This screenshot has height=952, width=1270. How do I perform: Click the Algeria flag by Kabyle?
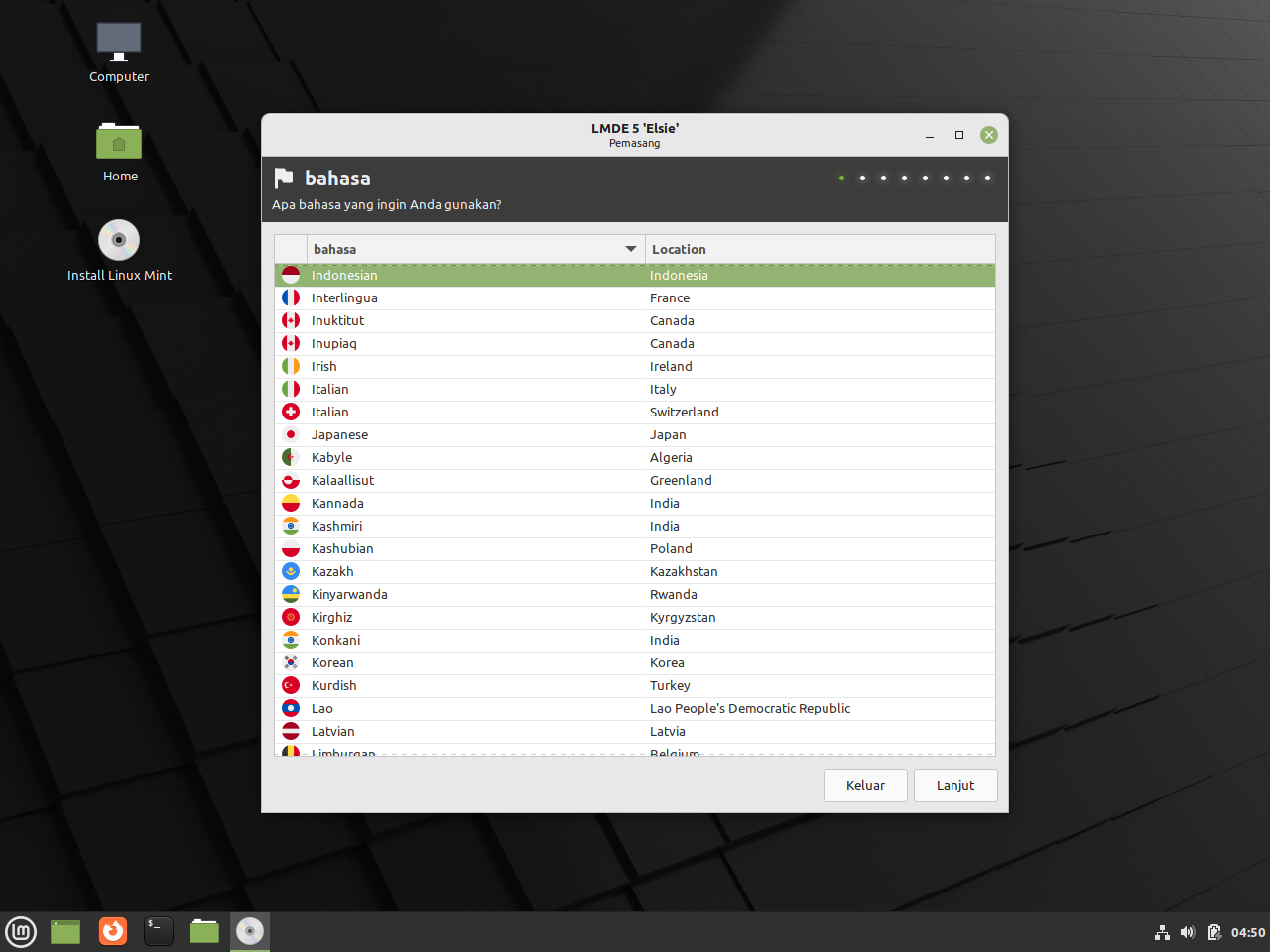pos(291,457)
